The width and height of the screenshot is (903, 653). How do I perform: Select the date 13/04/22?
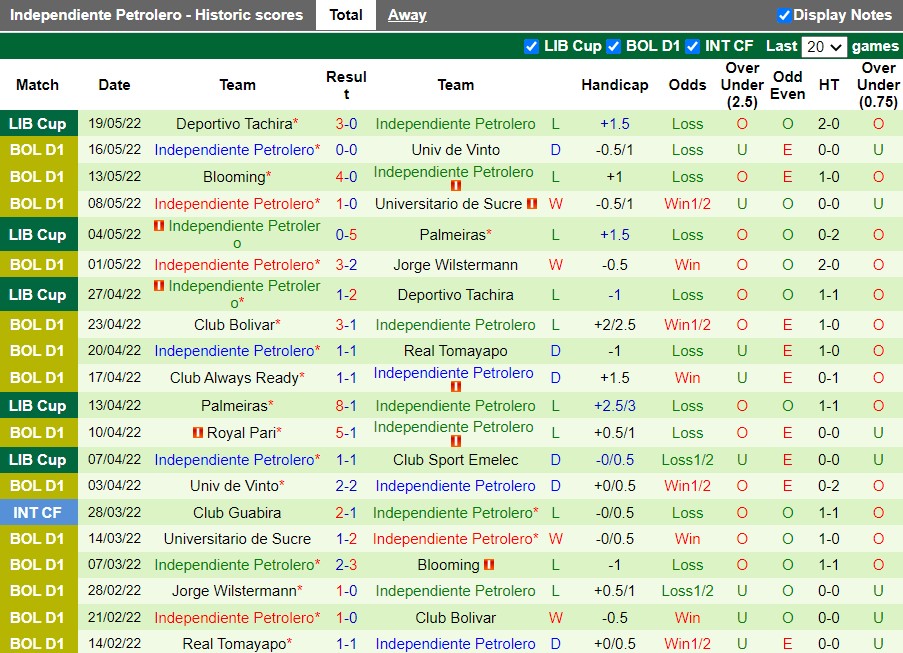114,405
